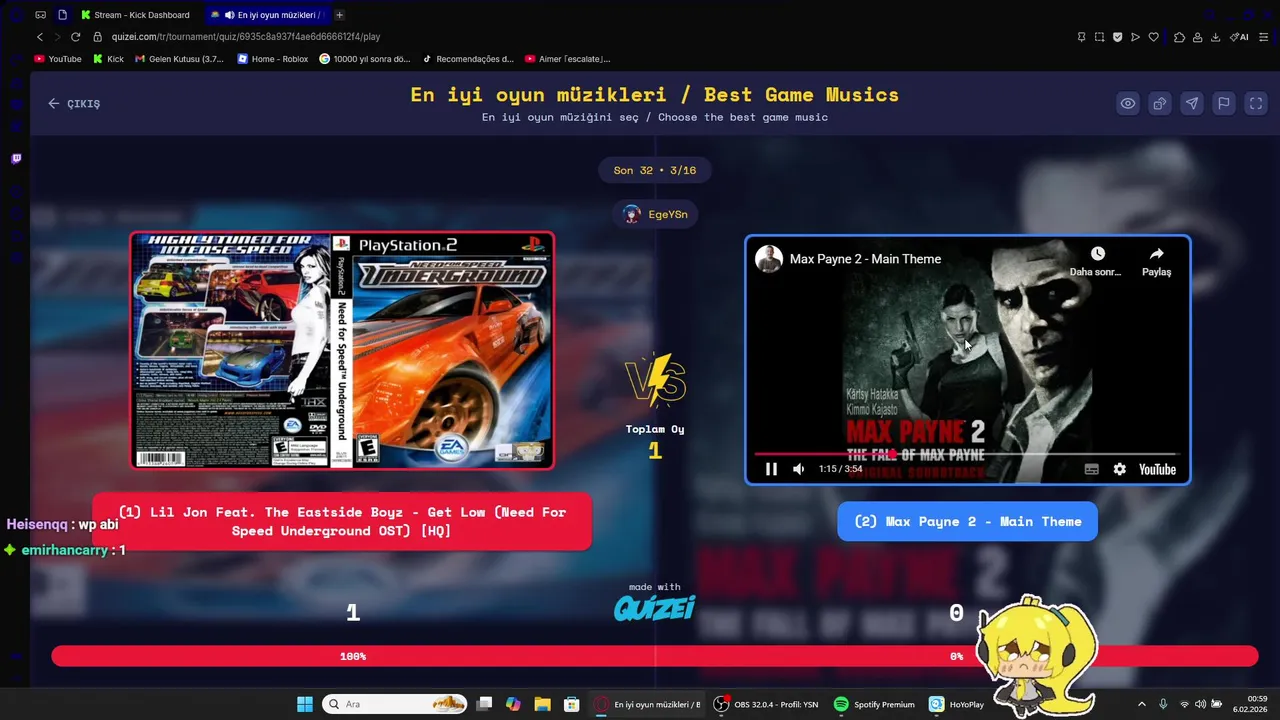The image size is (1280, 720).
Task: Reload the current page
Action: [x=75, y=37]
